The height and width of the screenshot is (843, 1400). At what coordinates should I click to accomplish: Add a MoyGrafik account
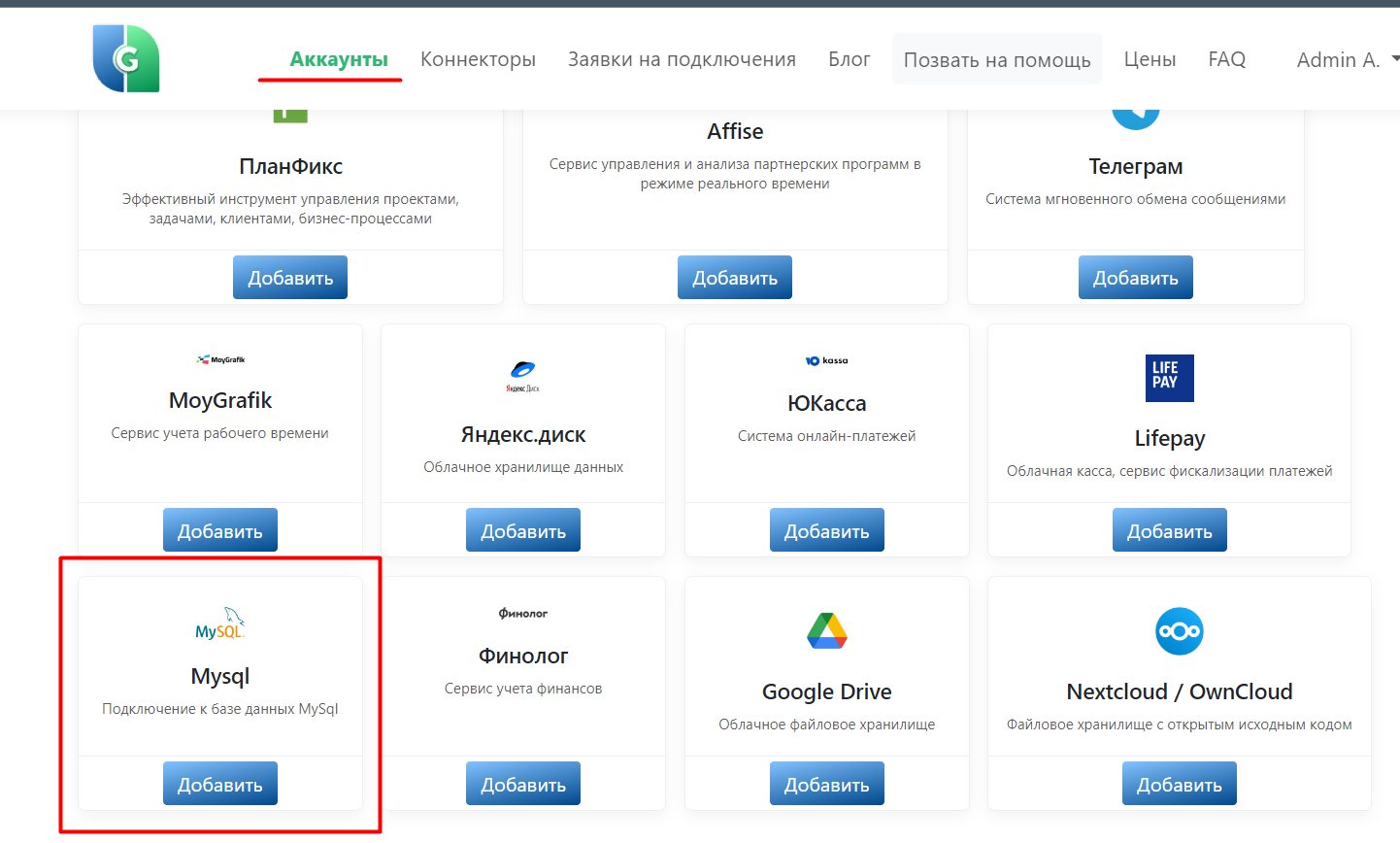[x=220, y=530]
